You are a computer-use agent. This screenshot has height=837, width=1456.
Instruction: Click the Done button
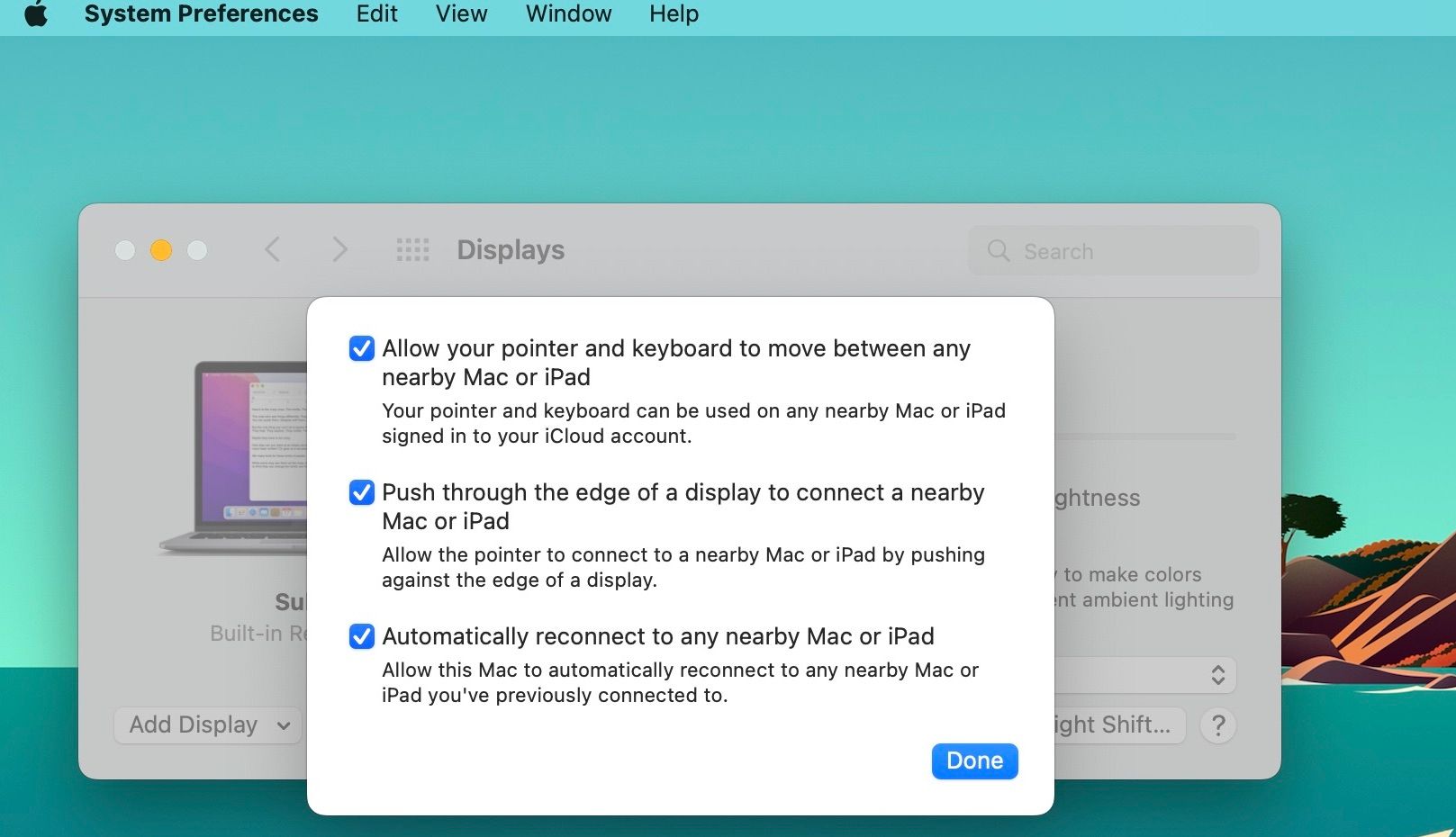pos(974,760)
